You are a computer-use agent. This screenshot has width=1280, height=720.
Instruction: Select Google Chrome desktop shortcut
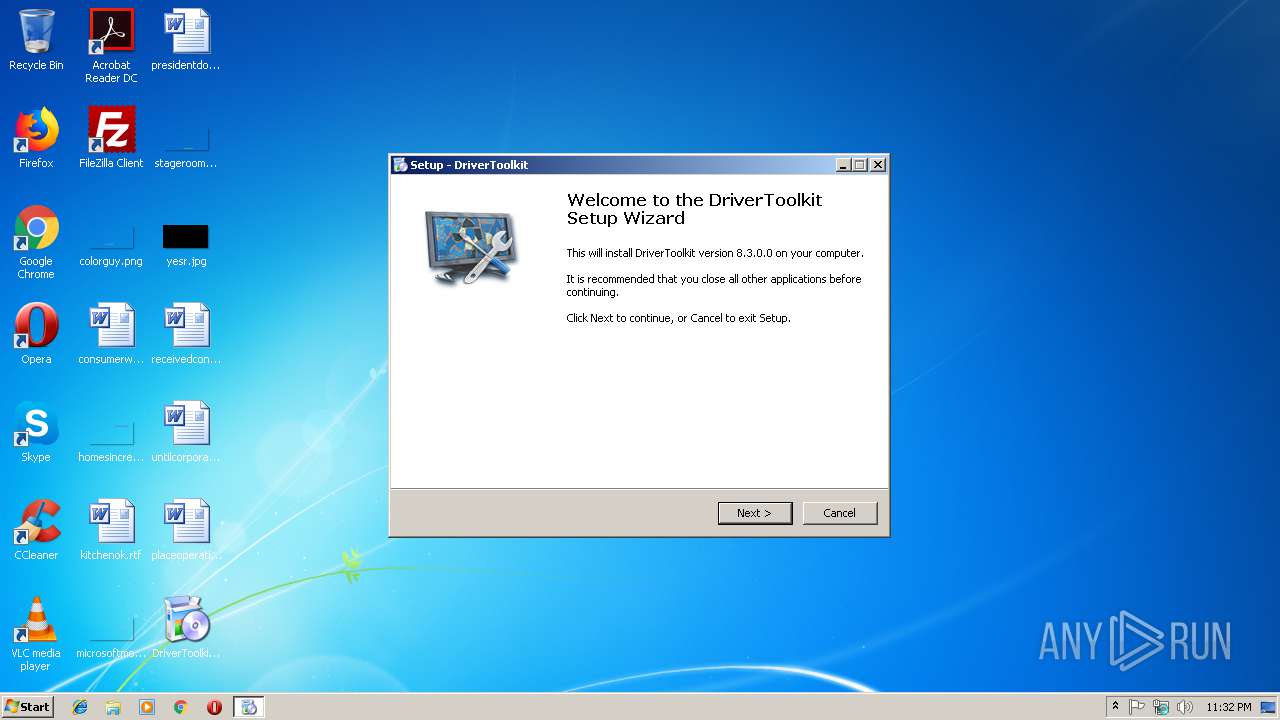(36, 242)
